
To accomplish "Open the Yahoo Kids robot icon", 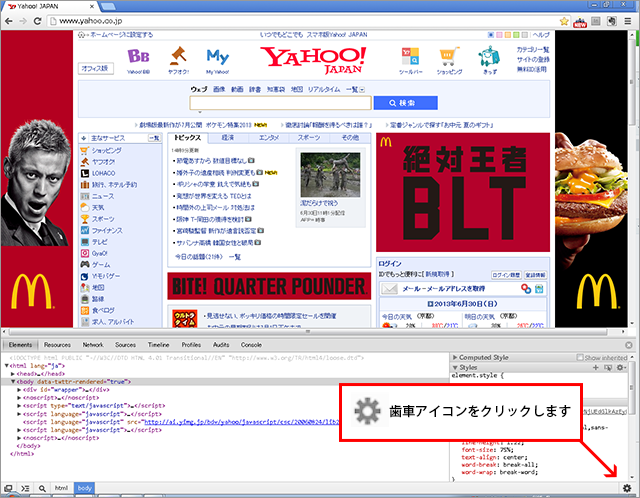I will 489,56.
